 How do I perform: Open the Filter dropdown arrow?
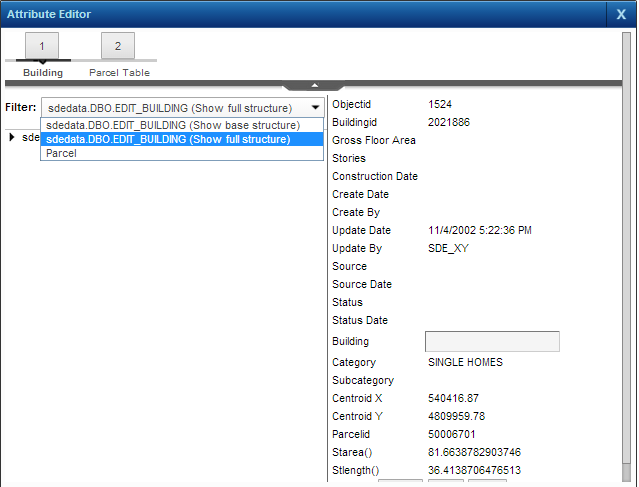point(315,107)
